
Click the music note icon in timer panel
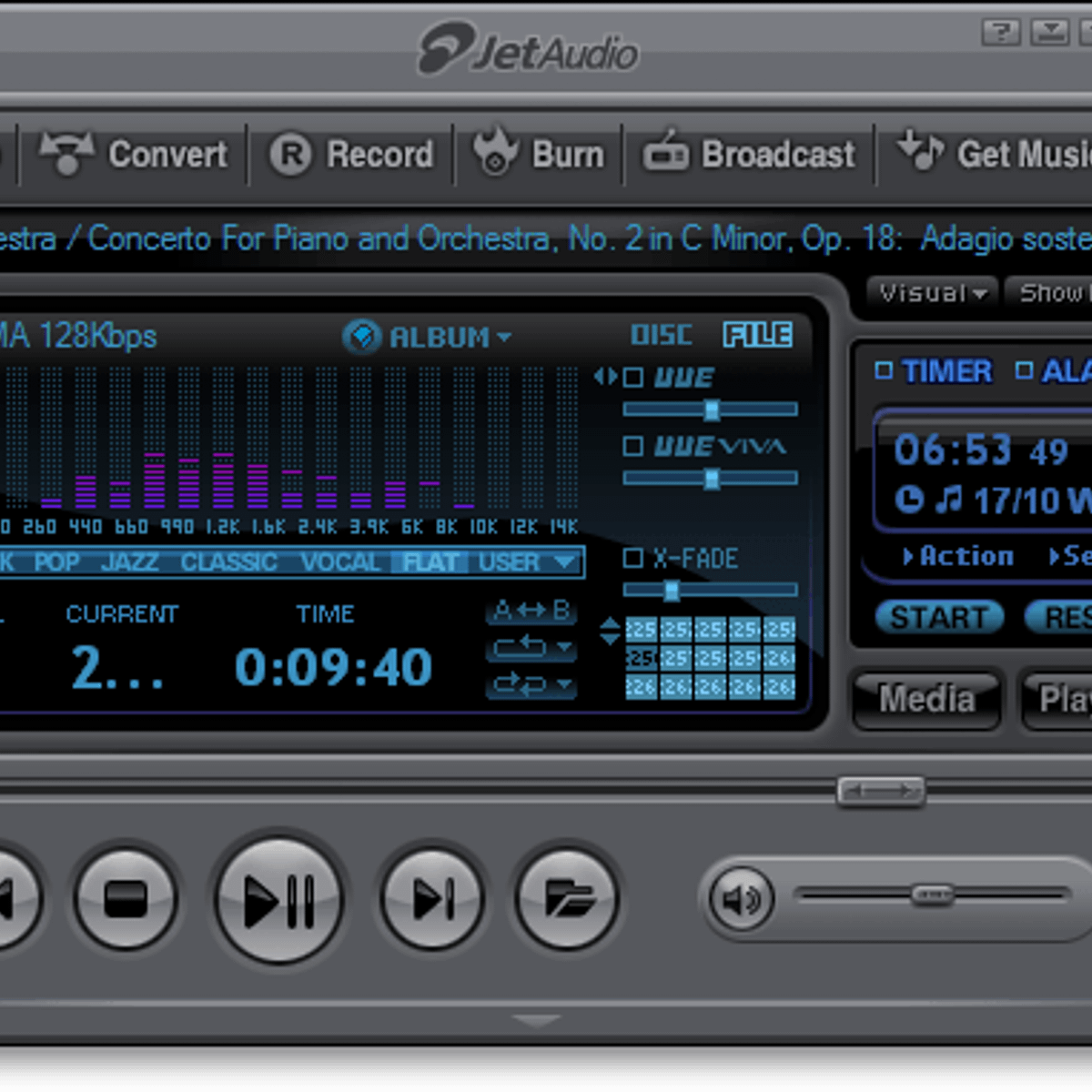tap(949, 499)
